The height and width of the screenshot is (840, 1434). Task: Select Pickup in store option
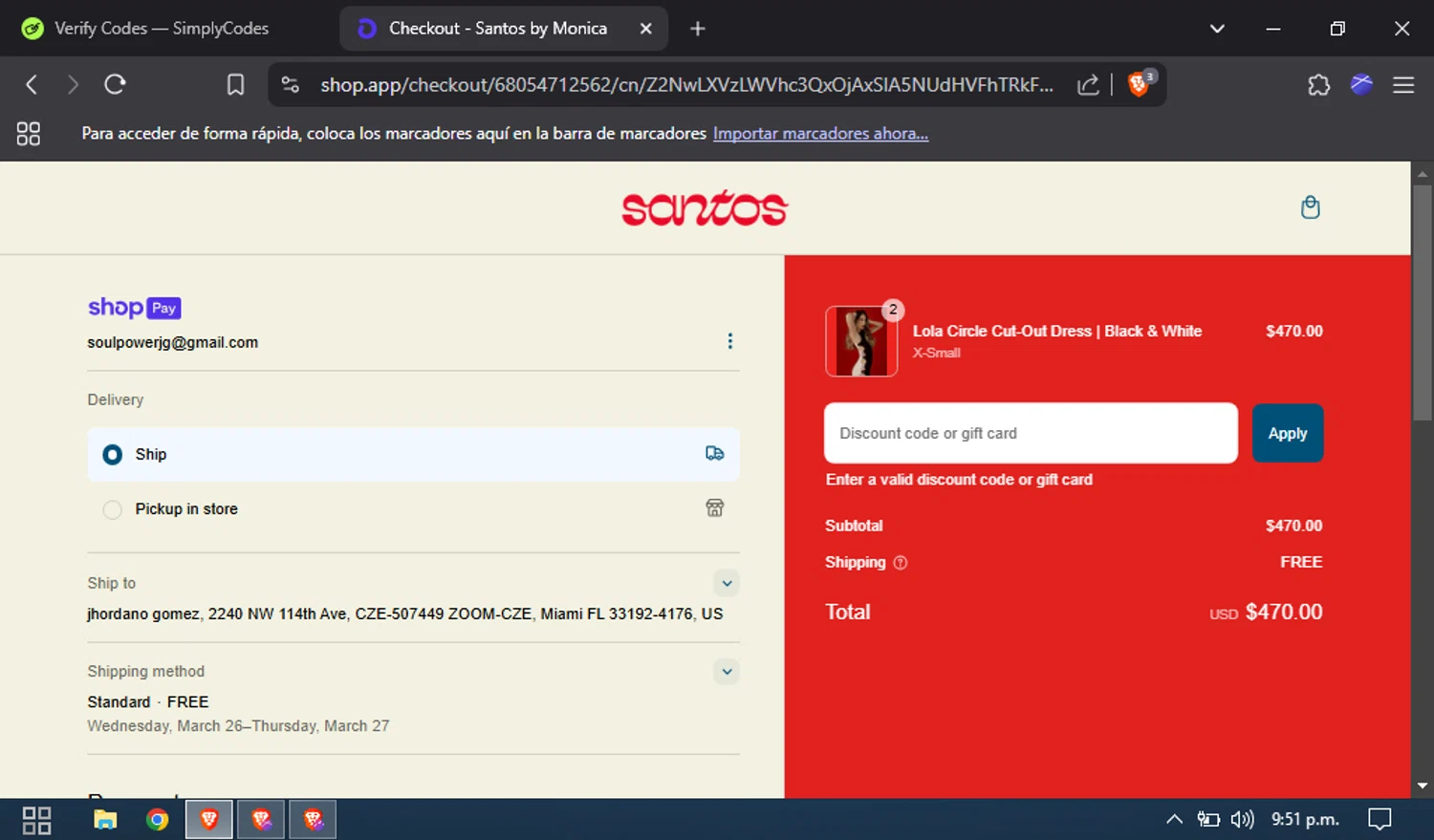(x=413, y=508)
